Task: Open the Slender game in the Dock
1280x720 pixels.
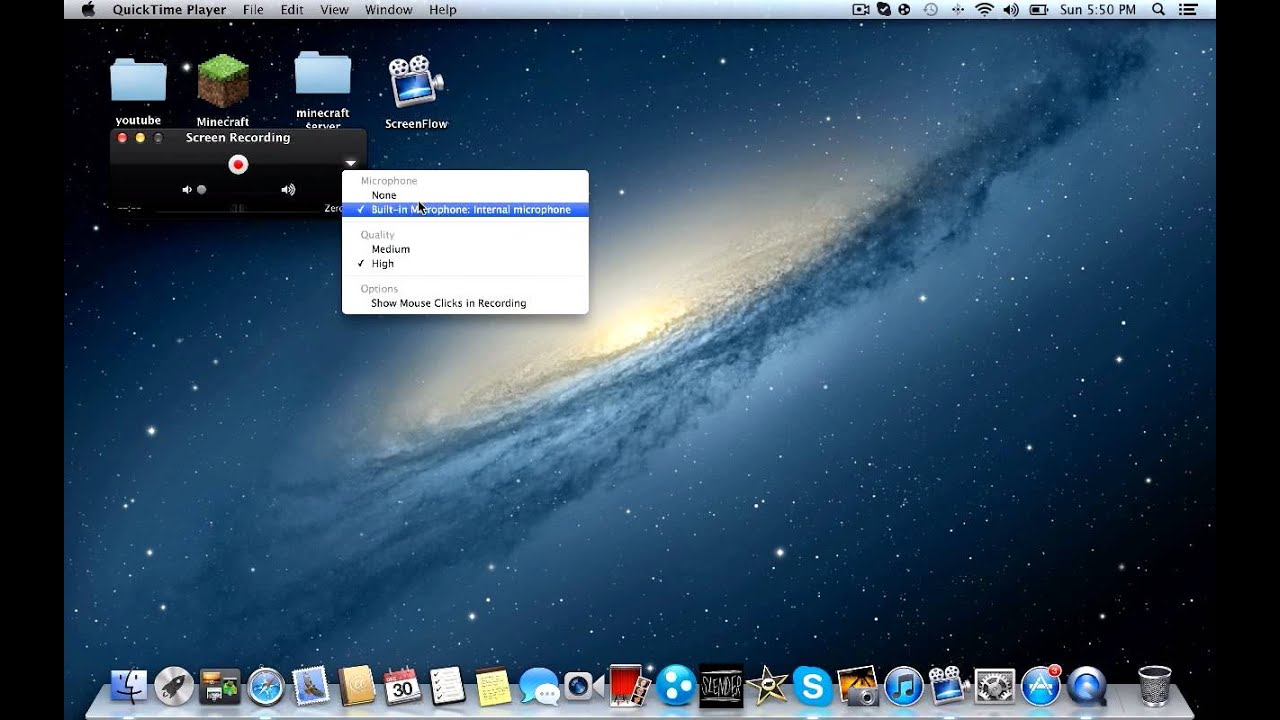Action: (x=721, y=686)
